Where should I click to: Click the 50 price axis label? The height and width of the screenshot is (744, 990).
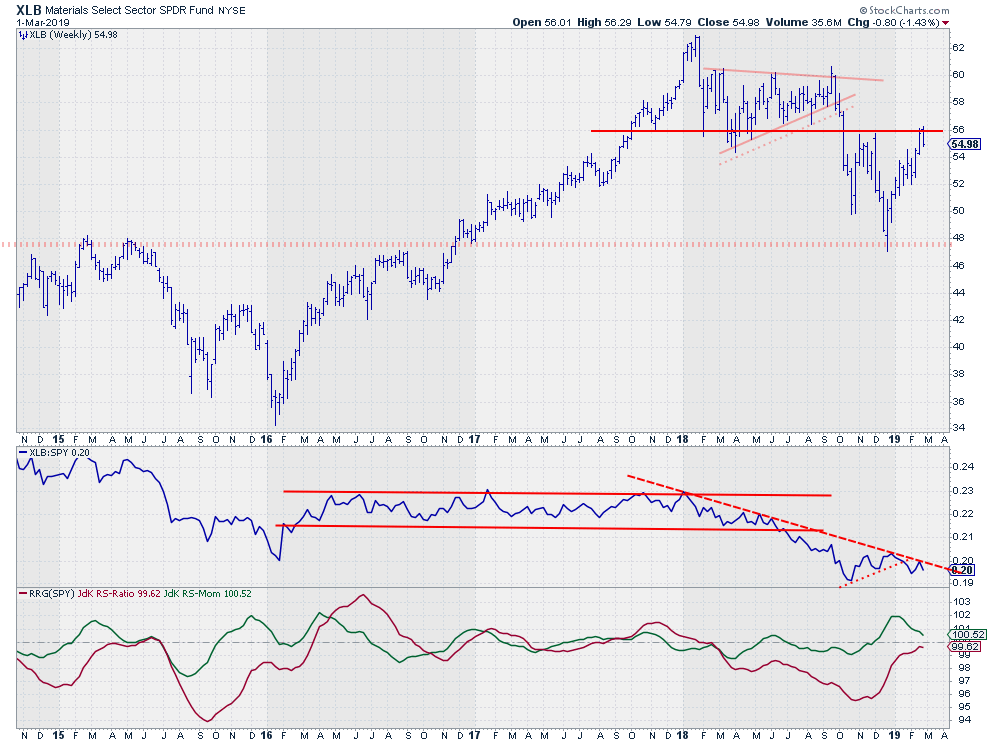(958, 211)
